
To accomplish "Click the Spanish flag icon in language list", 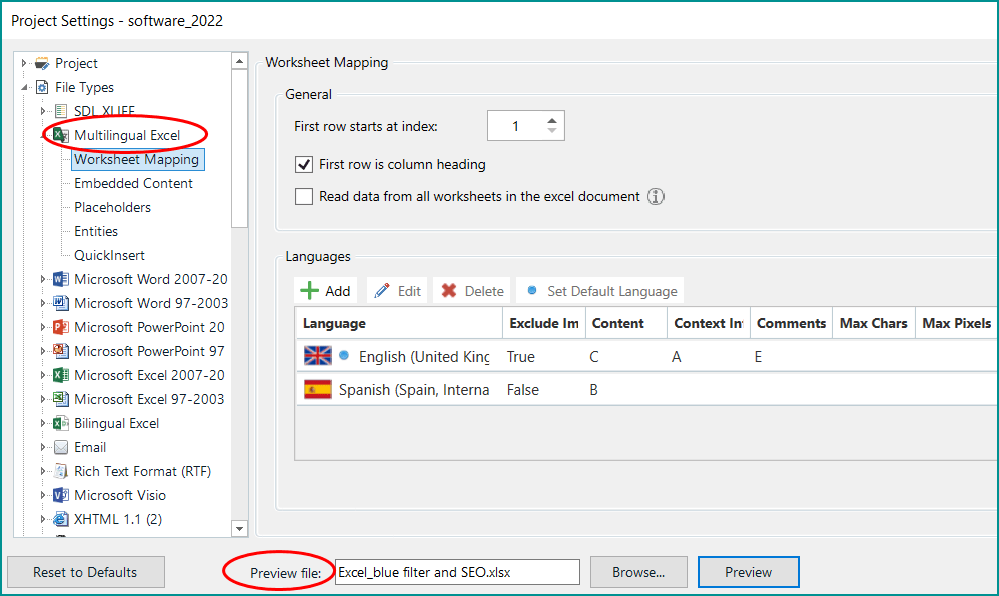I will coord(317,390).
